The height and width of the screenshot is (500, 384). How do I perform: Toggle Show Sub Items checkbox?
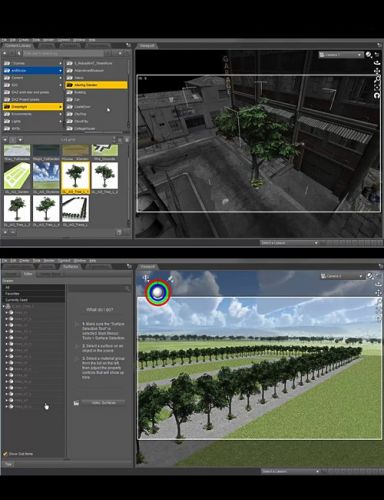[5, 454]
